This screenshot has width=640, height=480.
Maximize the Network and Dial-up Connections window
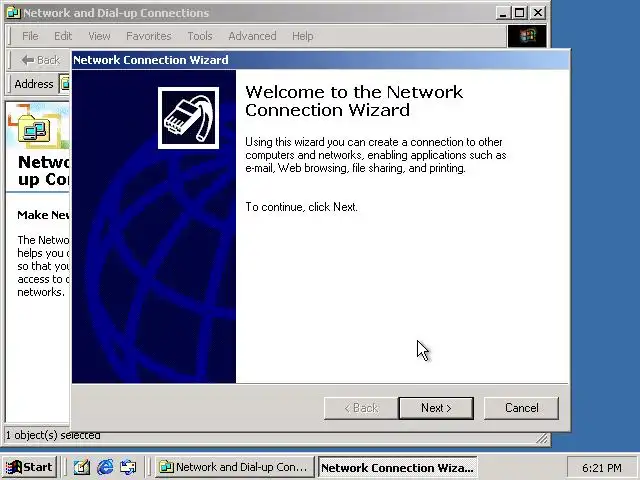pos(520,13)
